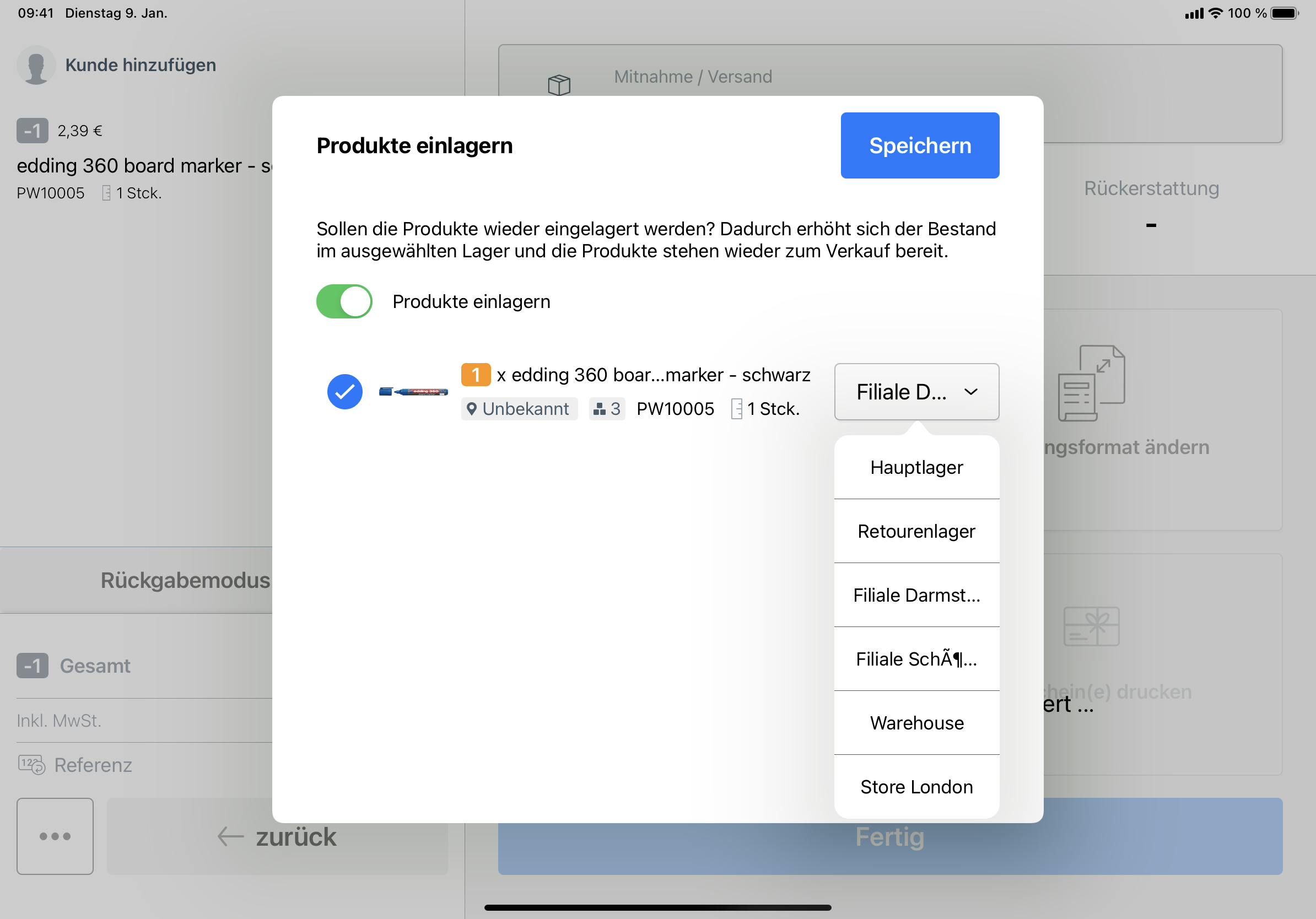Click the orange quantity badge
This screenshot has height=919, width=1316.
[x=475, y=375]
